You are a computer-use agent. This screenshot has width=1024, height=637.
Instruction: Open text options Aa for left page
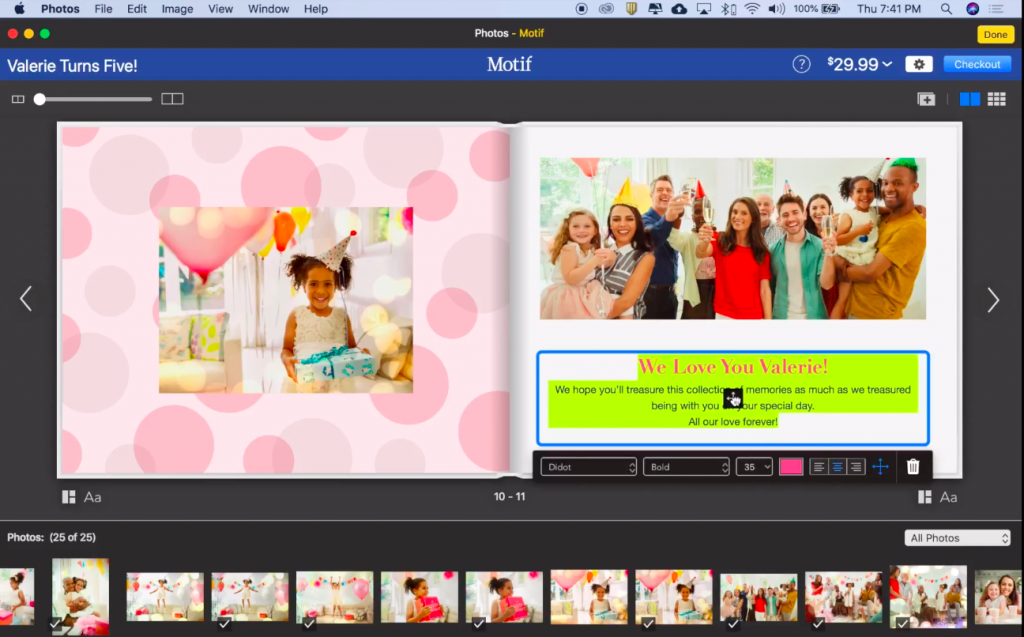(x=93, y=497)
